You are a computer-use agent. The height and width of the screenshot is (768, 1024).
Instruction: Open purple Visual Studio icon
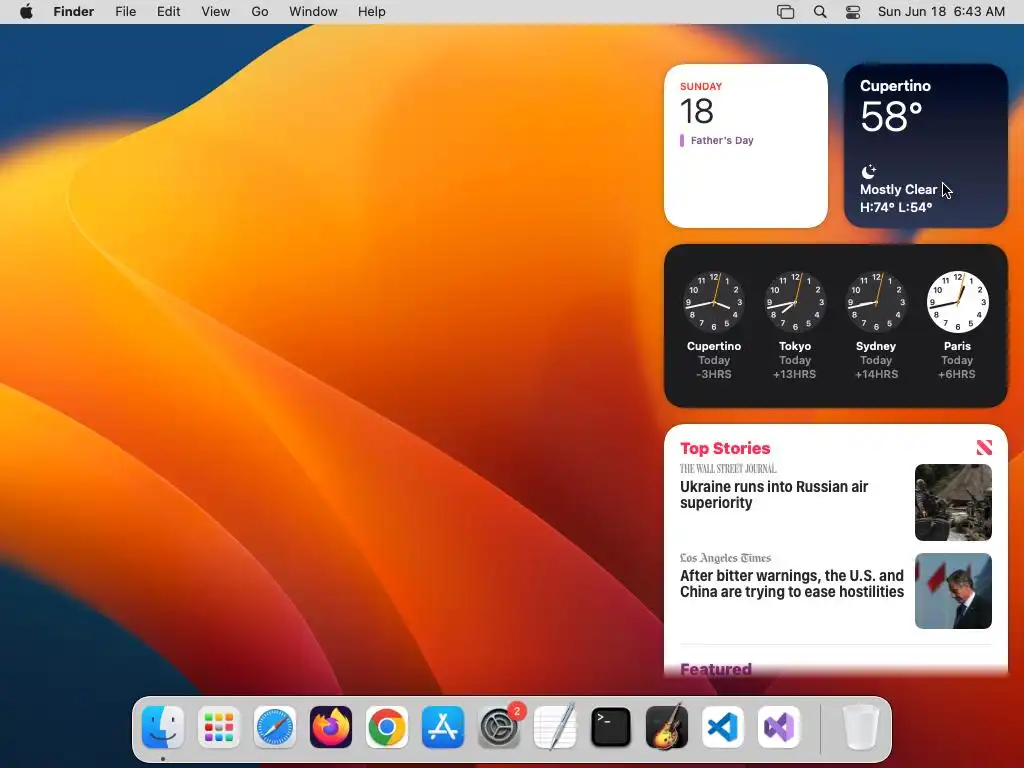click(x=779, y=727)
